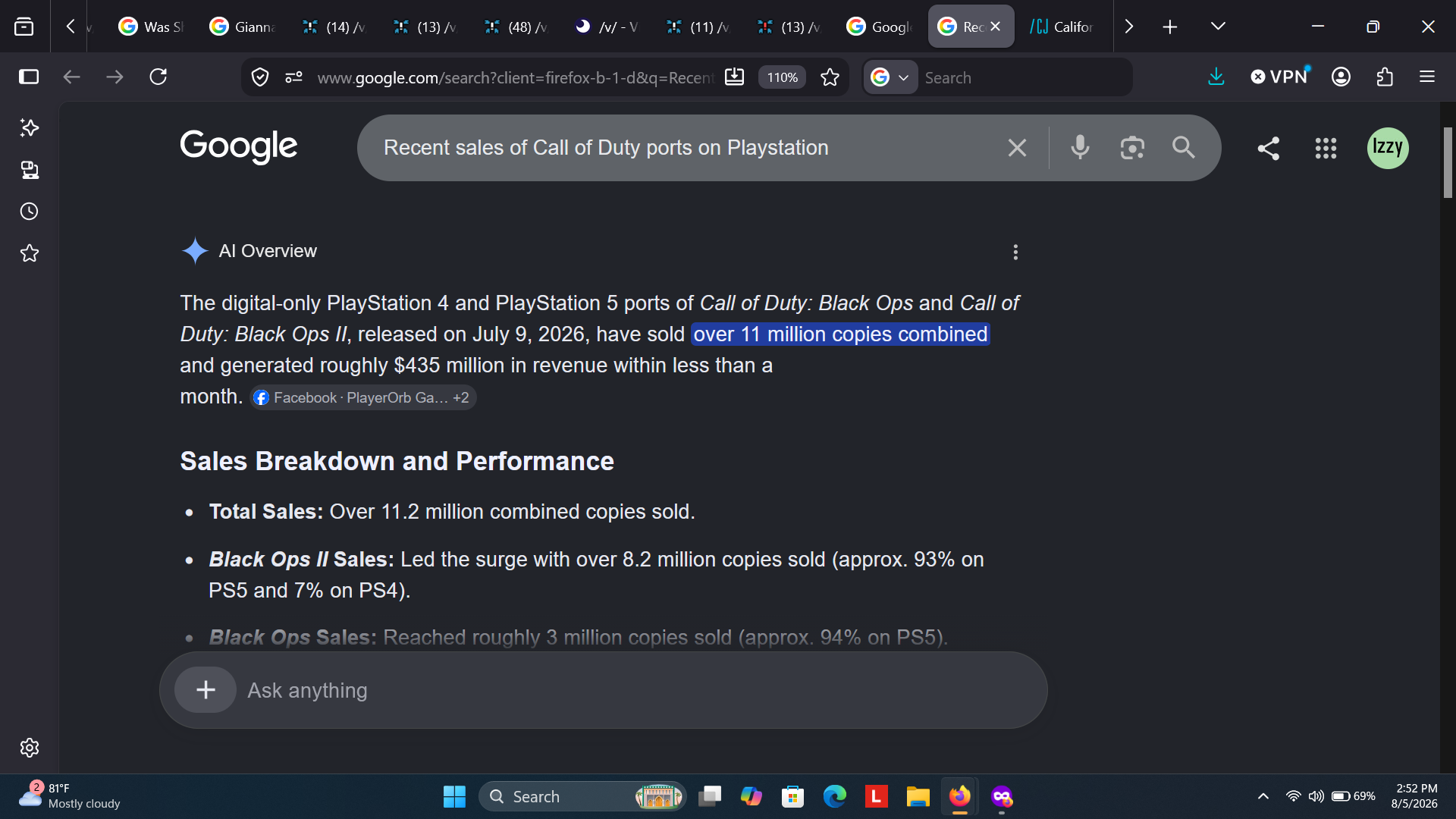Focus the Firefox search box
This screenshot has width=1456, height=819.
(1024, 77)
